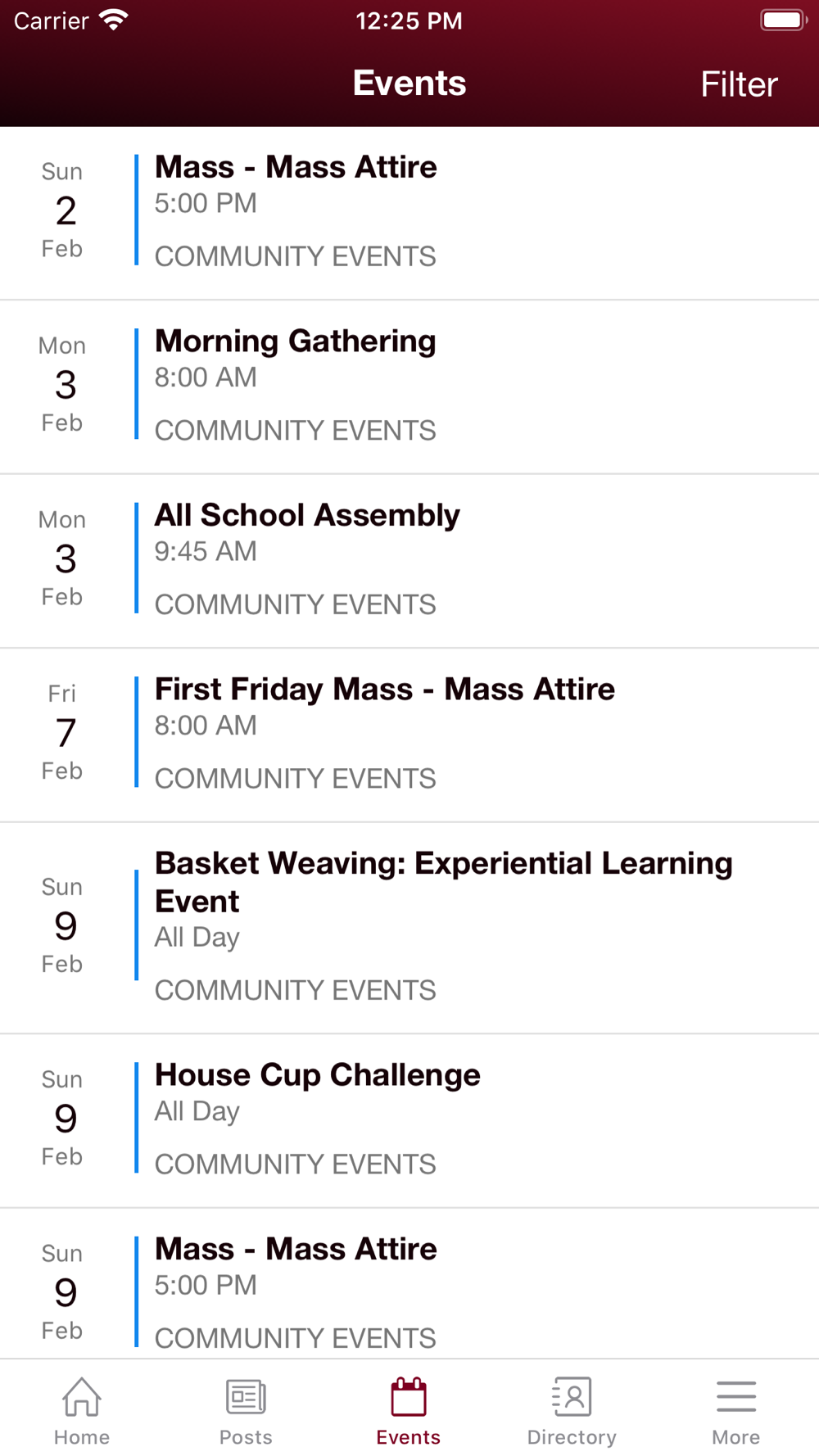Tap the Home house icon
This screenshot has height=1456, width=819.
point(82,1397)
